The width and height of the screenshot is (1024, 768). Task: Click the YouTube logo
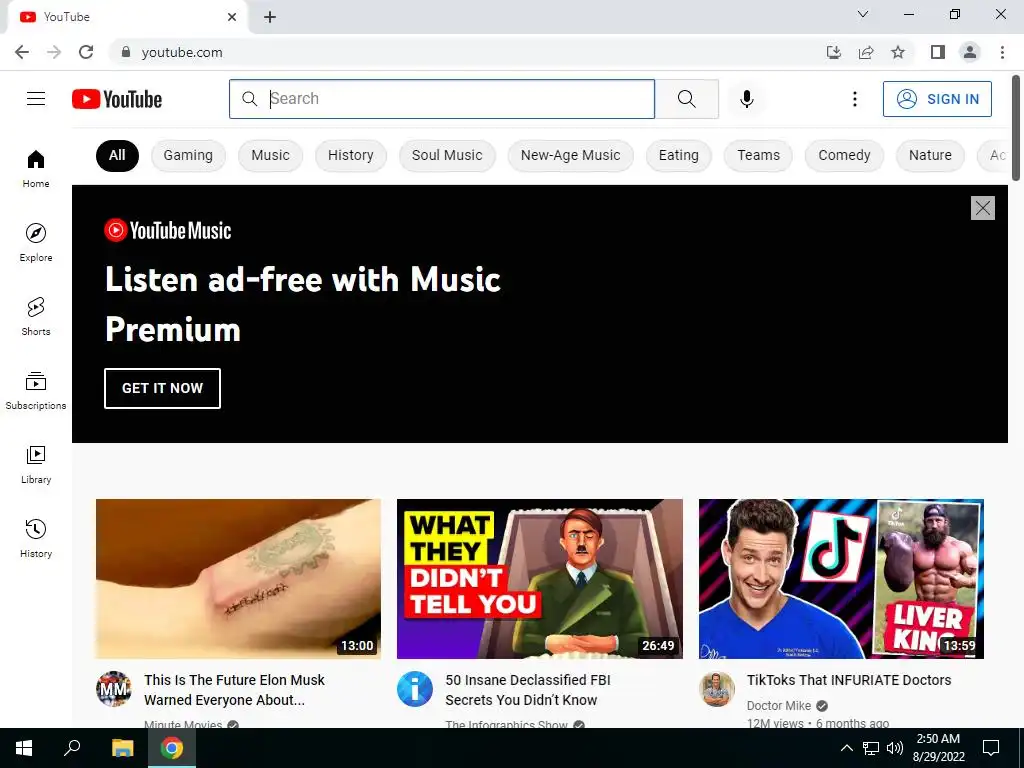pyautogui.click(x=117, y=99)
